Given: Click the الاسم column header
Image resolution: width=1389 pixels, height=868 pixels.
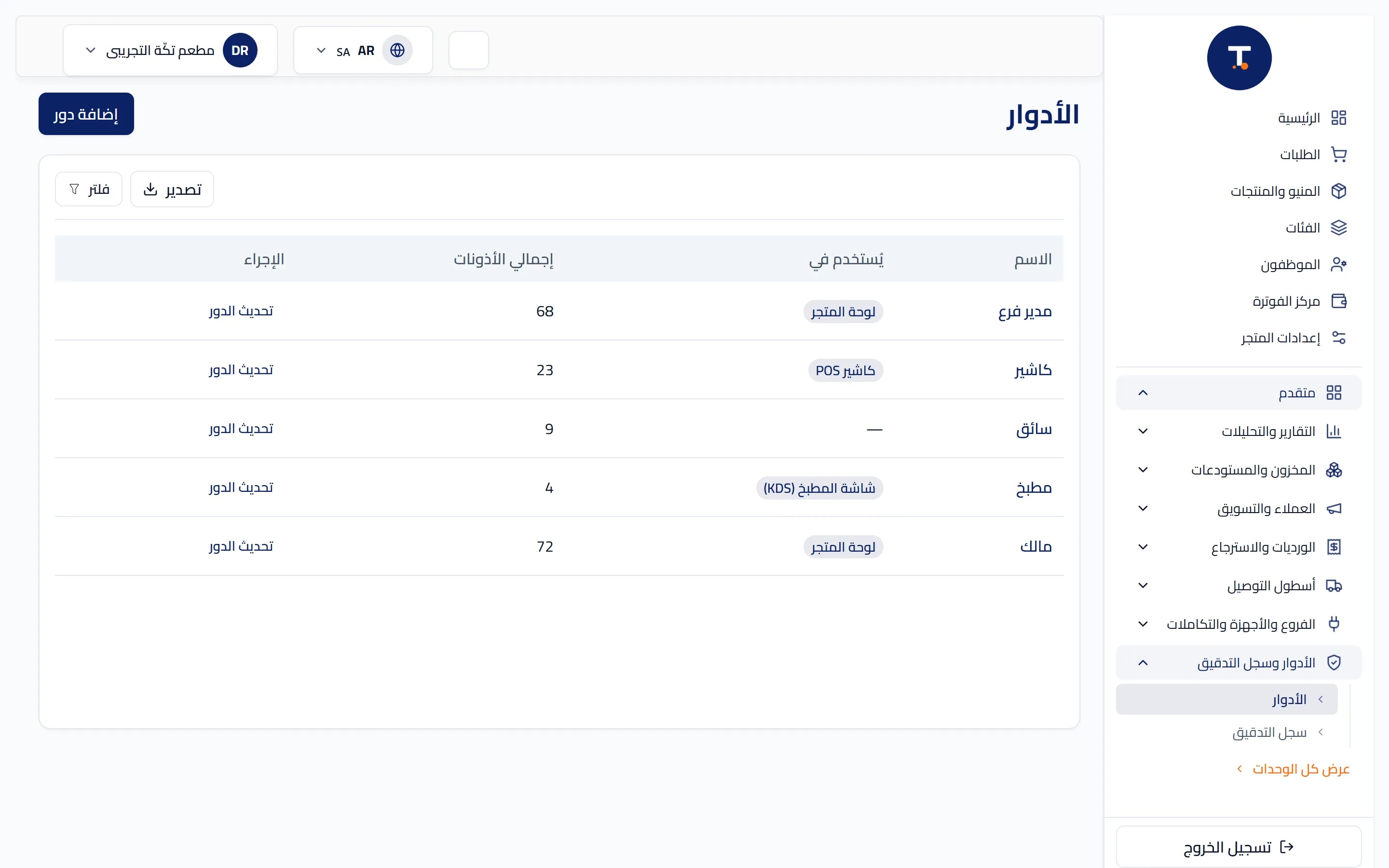Looking at the screenshot, I should (1033, 259).
